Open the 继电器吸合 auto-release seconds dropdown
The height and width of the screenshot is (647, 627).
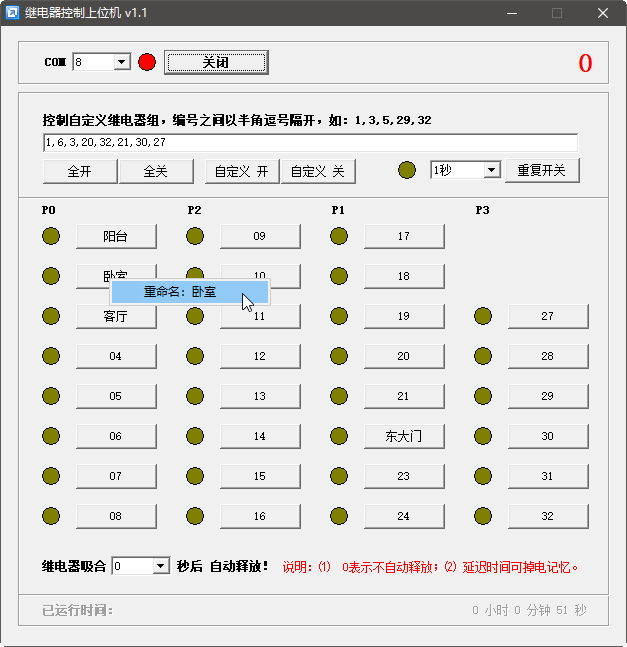(x=161, y=566)
